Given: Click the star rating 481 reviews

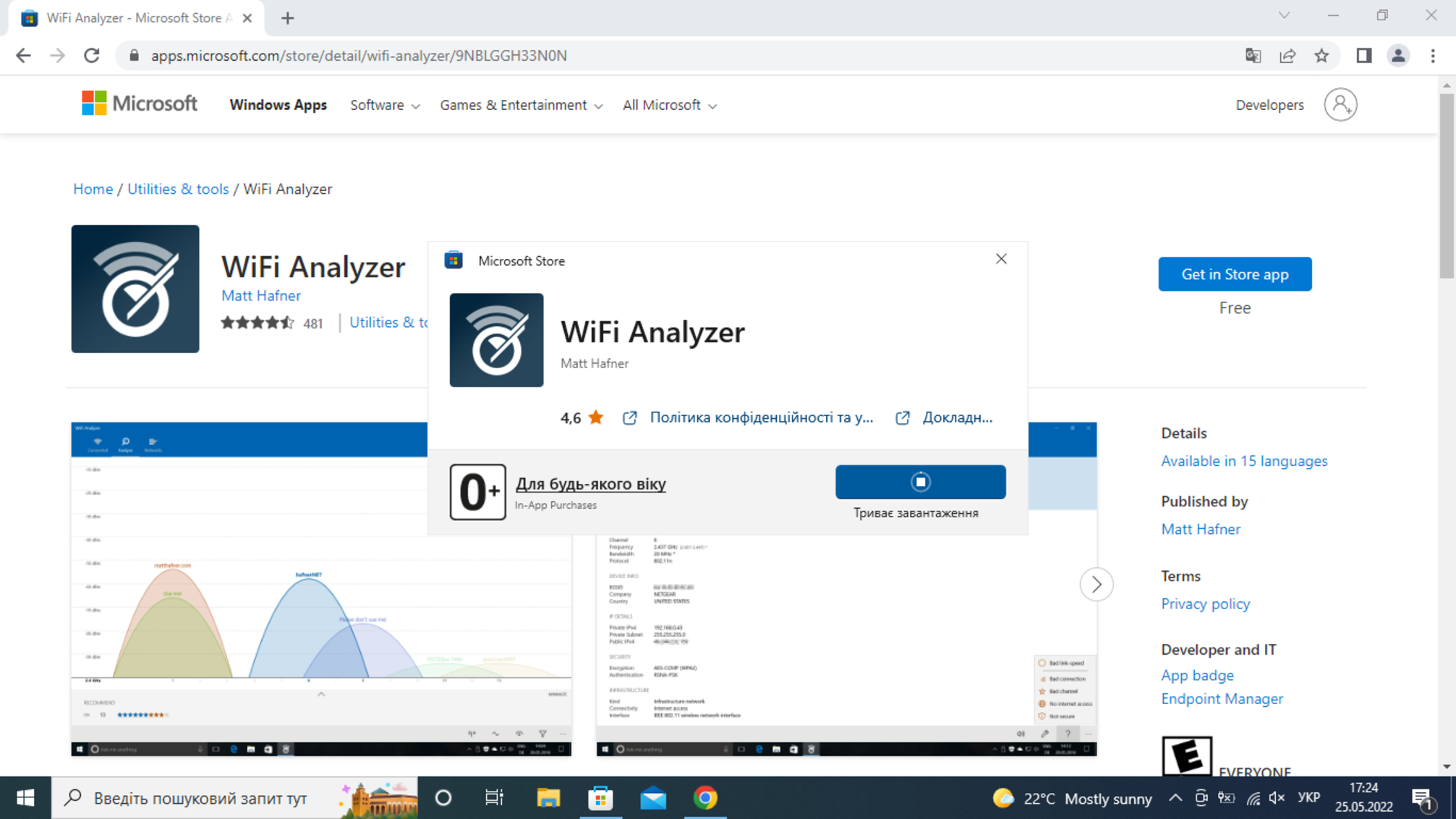Looking at the screenshot, I should tap(272, 323).
